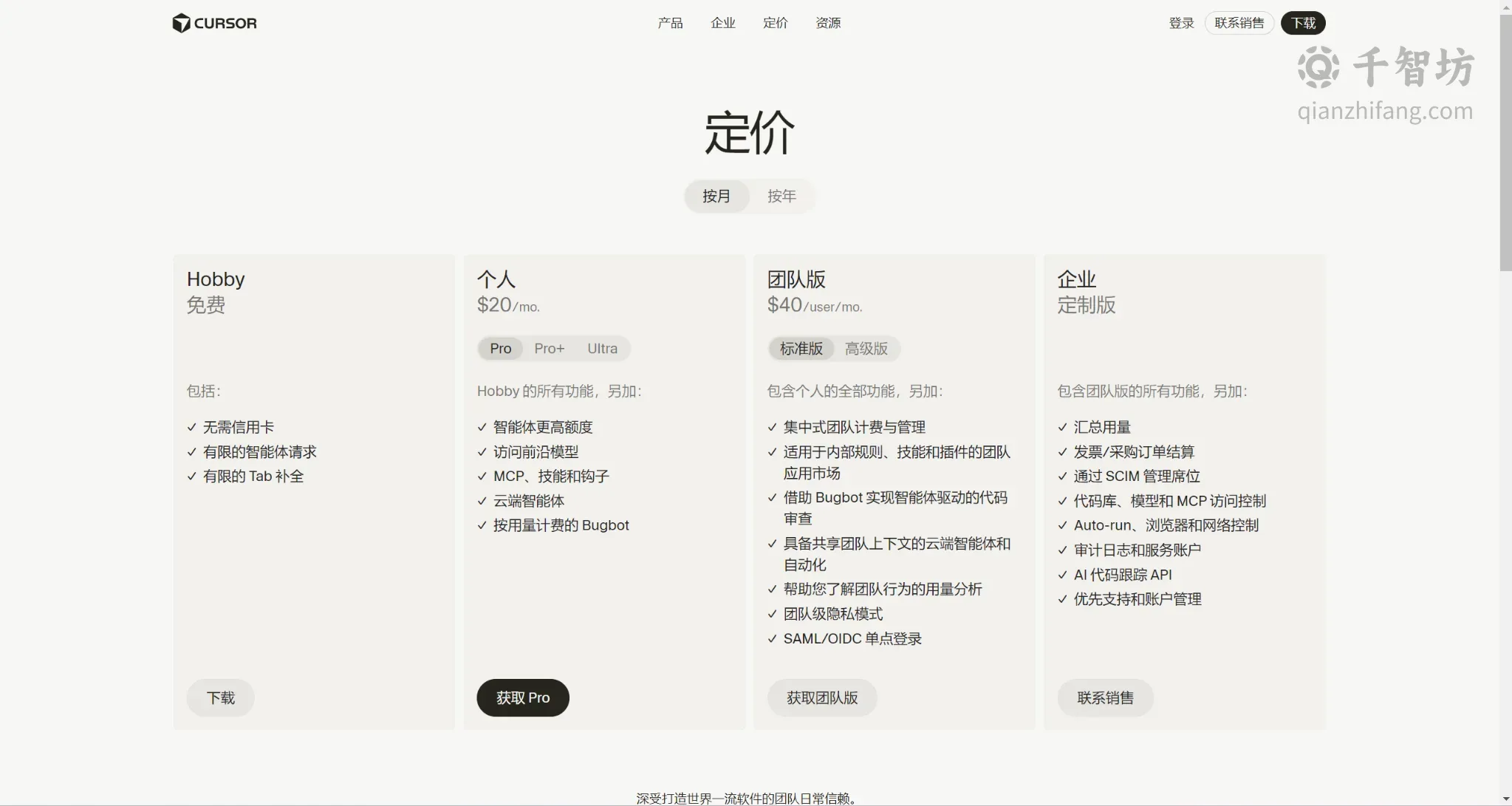The width and height of the screenshot is (1512, 806).
Task: Click the checkmark beside MCP、技能和钩子
Action: [482, 477]
